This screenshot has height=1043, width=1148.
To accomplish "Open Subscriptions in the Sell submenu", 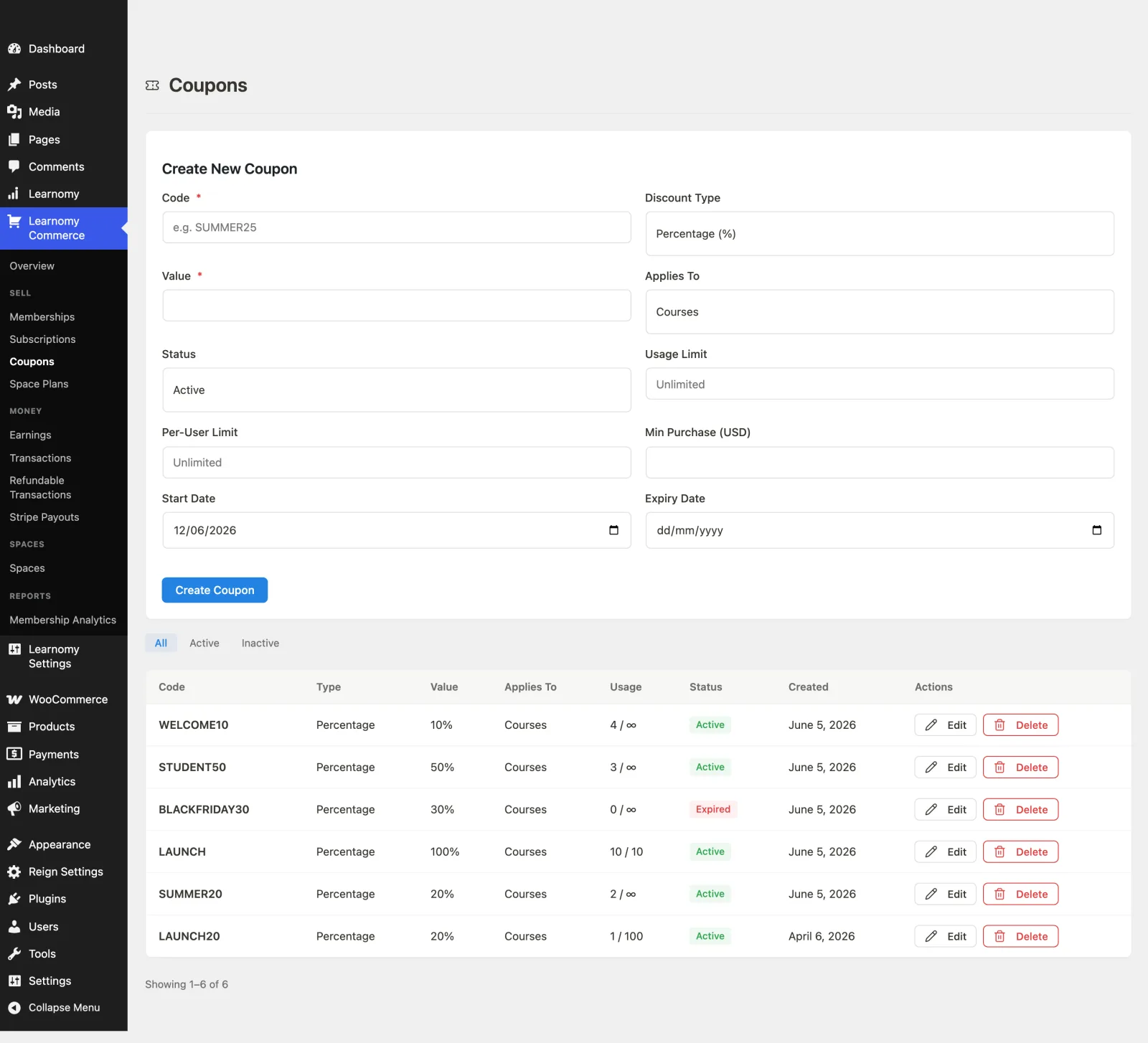I will pyautogui.click(x=42, y=339).
